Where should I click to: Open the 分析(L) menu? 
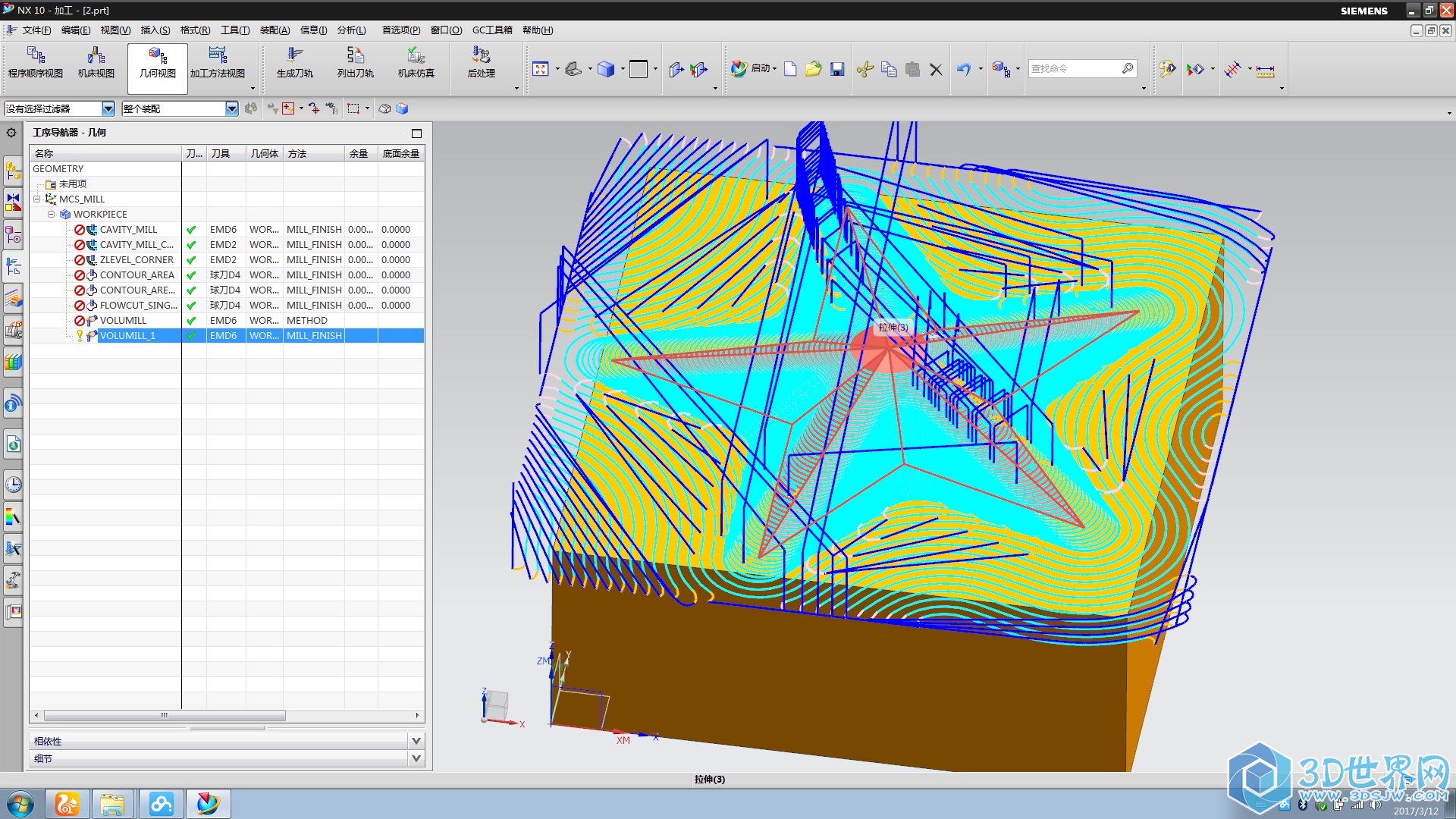(x=351, y=30)
